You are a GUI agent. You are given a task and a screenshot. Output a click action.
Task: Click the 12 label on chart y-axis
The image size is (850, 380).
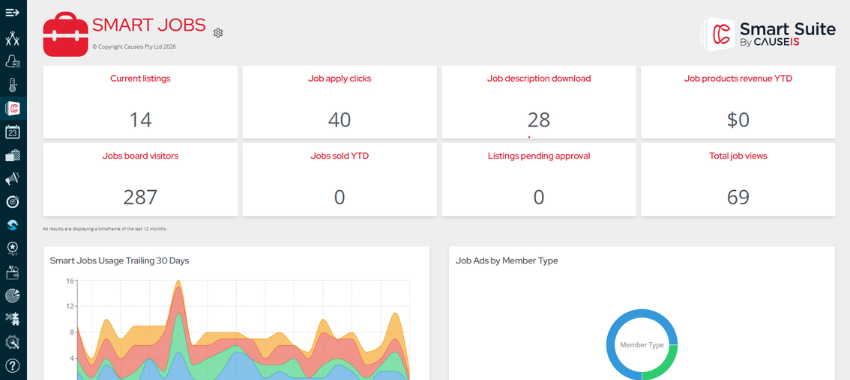70,307
